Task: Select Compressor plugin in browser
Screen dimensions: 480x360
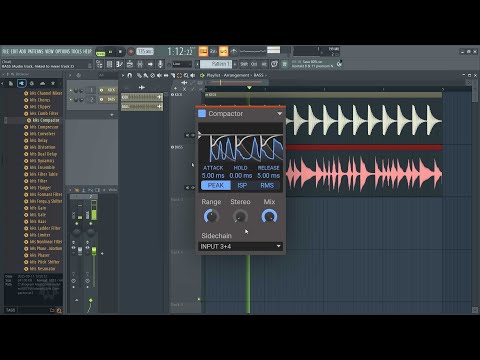Action: click(41, 127)
